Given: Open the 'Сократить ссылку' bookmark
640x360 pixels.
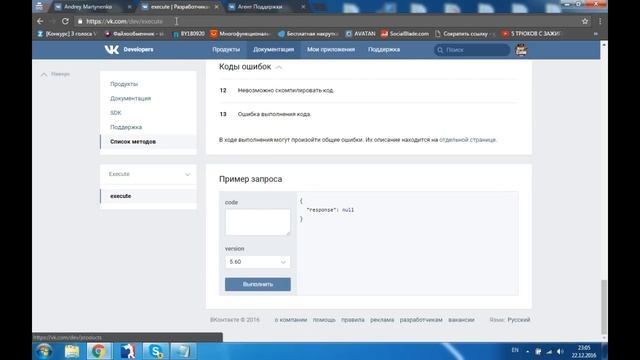Looking at the screenshot, I should (465, 34).
